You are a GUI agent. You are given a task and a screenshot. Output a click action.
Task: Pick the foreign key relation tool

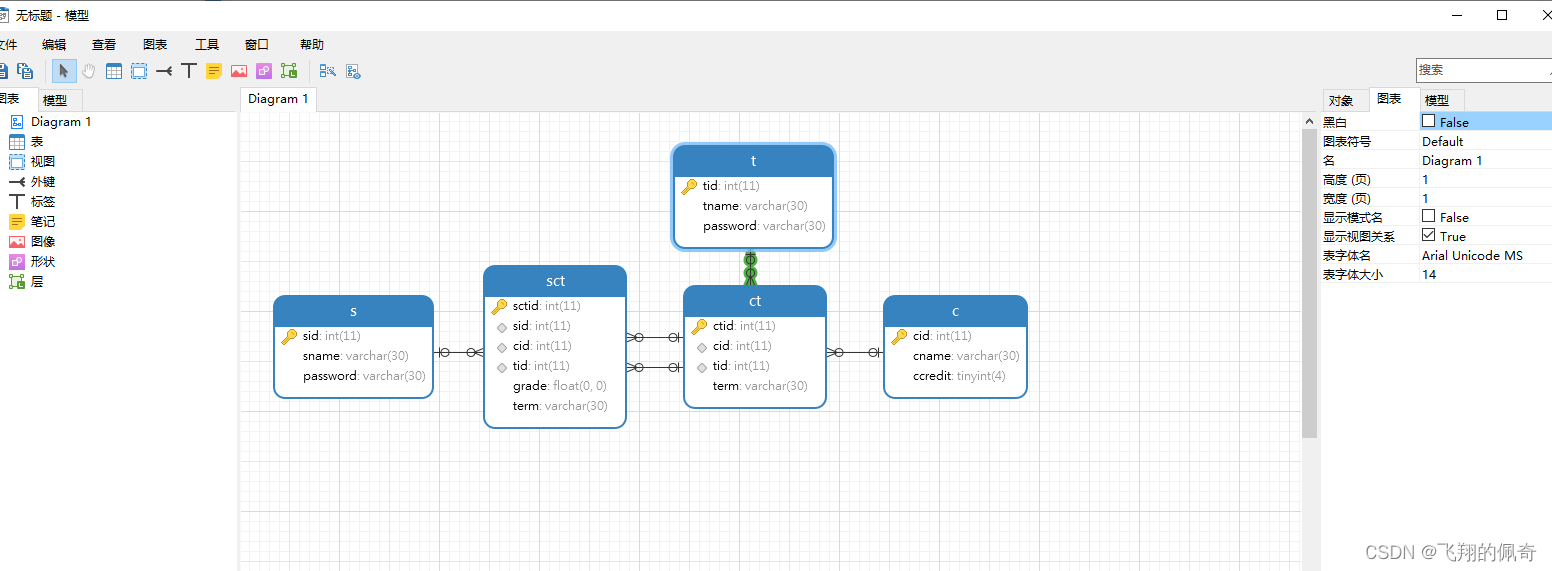[164, 71]
